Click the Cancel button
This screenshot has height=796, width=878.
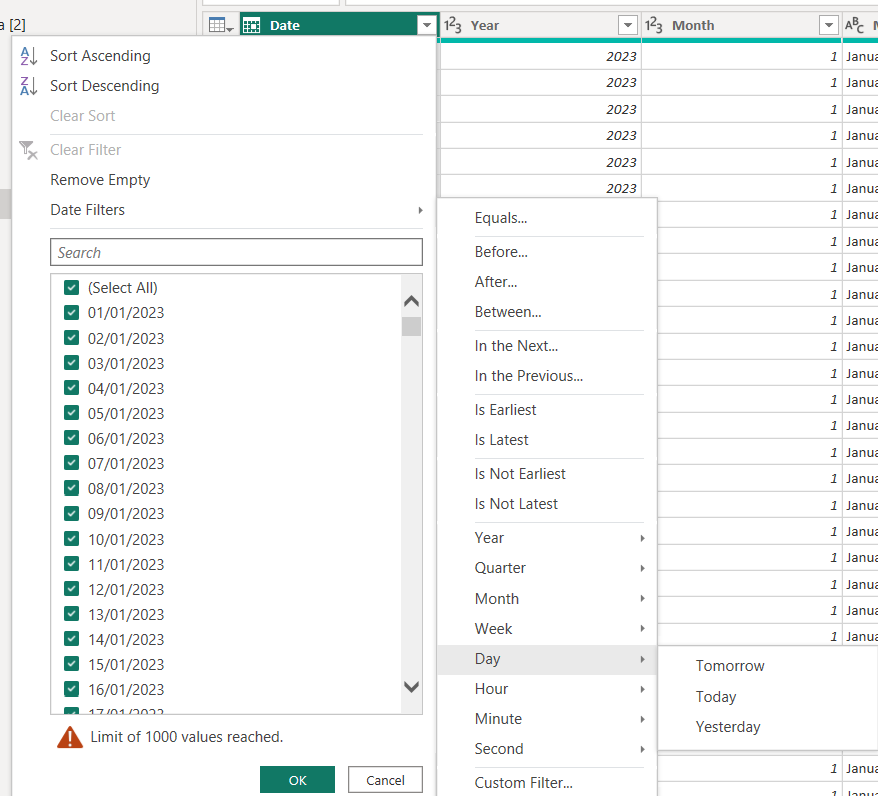(385, 780)
